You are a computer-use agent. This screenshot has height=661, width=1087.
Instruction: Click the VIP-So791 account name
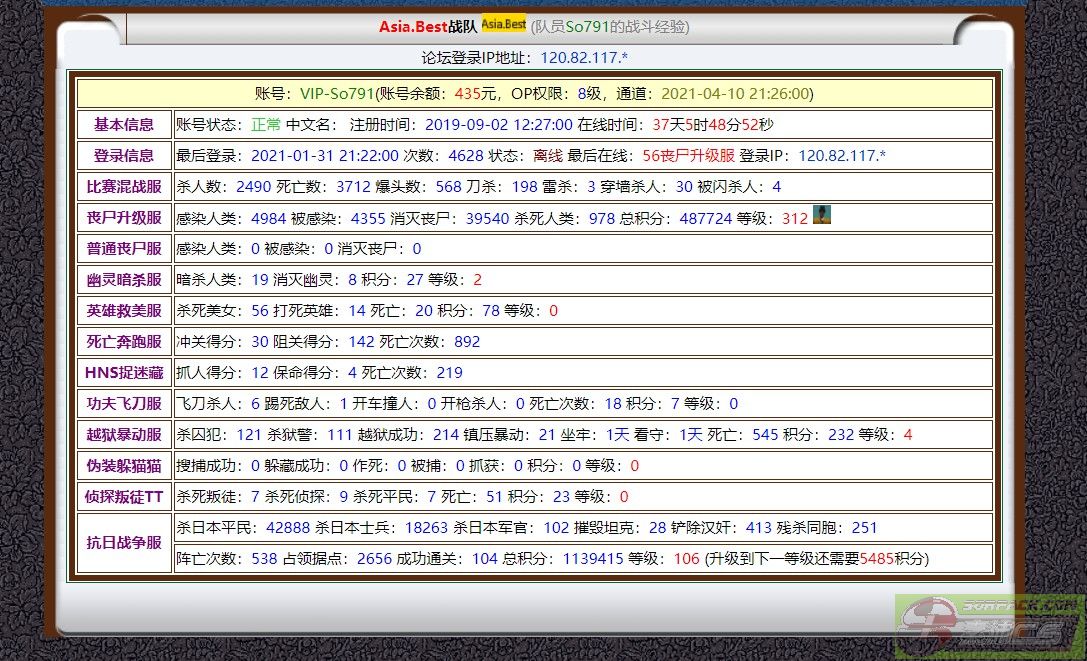pos(336,94)
